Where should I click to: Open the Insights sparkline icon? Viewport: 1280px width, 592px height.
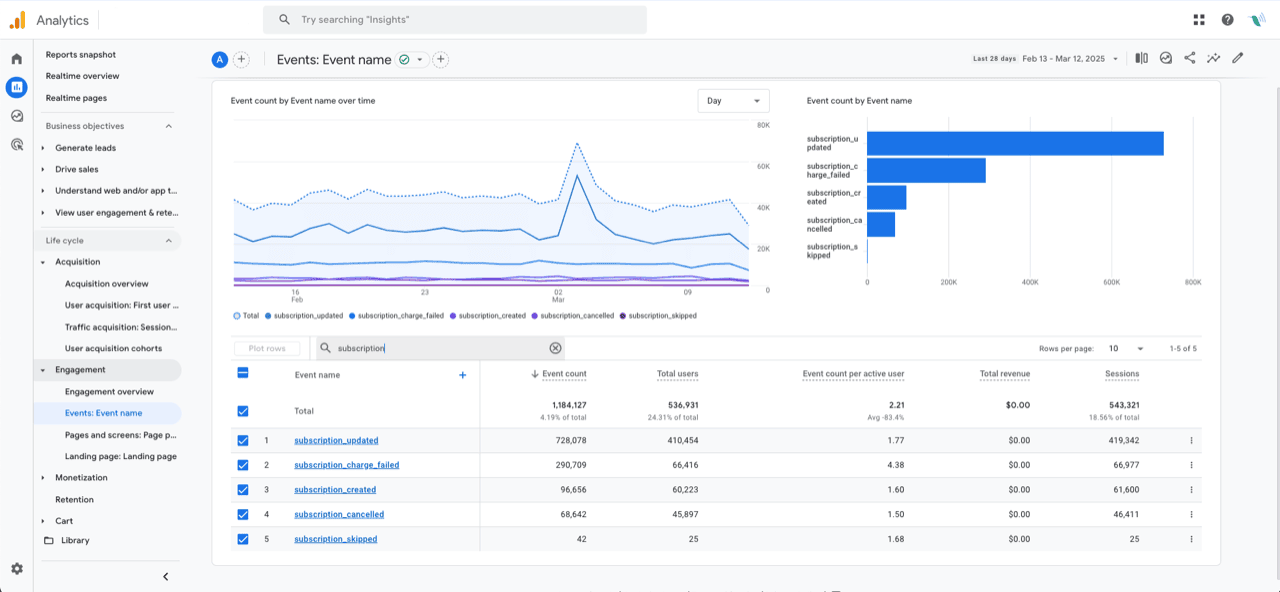1214,58
